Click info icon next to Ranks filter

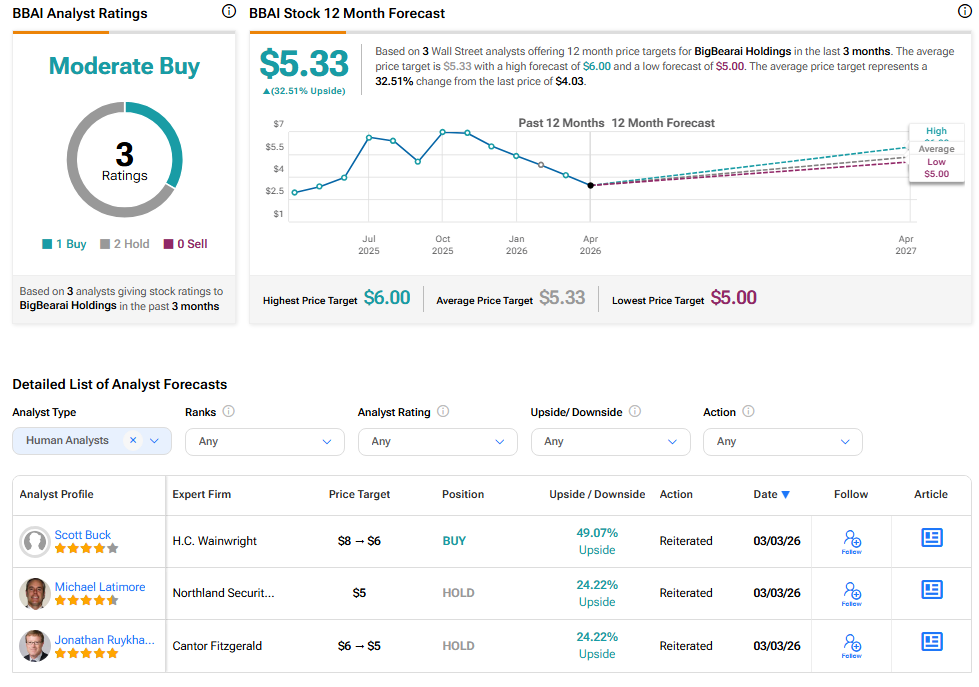tap(229, 412)
